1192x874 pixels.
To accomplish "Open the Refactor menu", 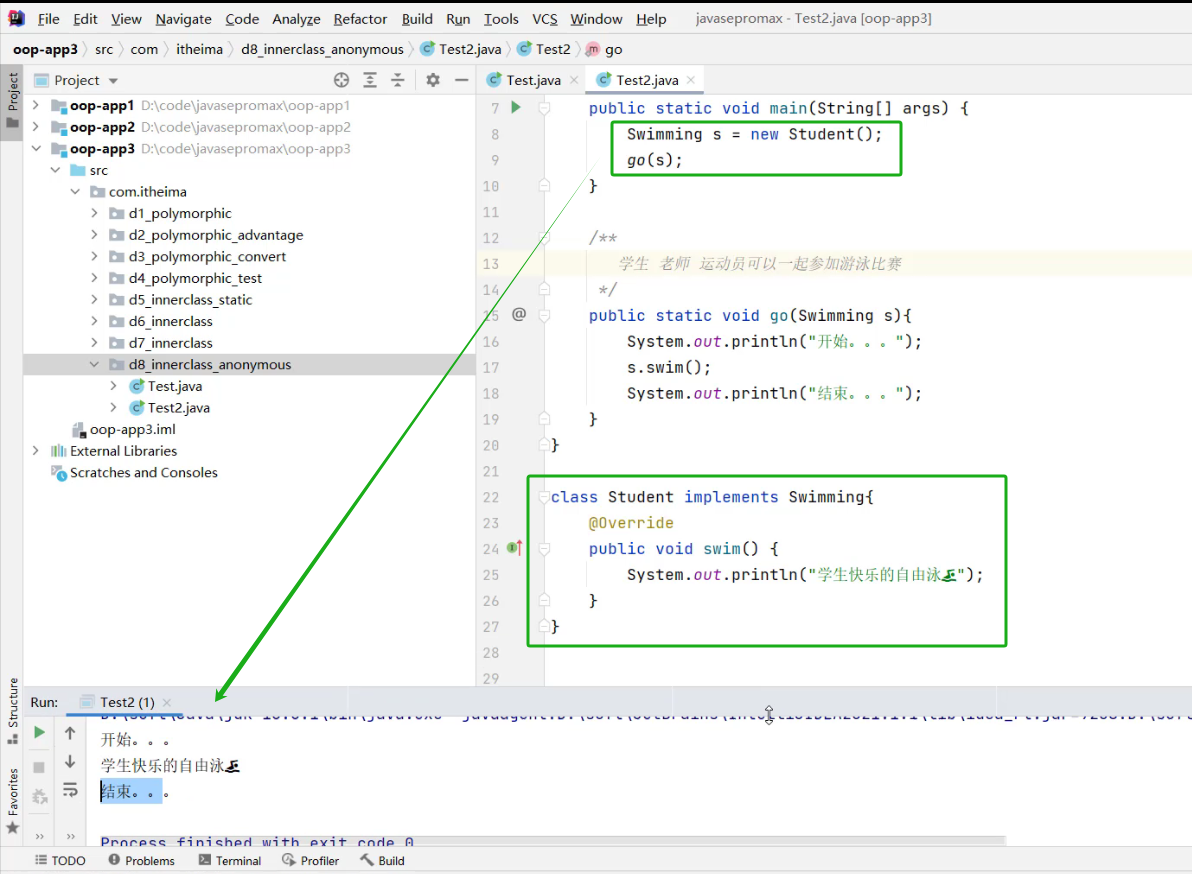I will (x=360, y=19).
